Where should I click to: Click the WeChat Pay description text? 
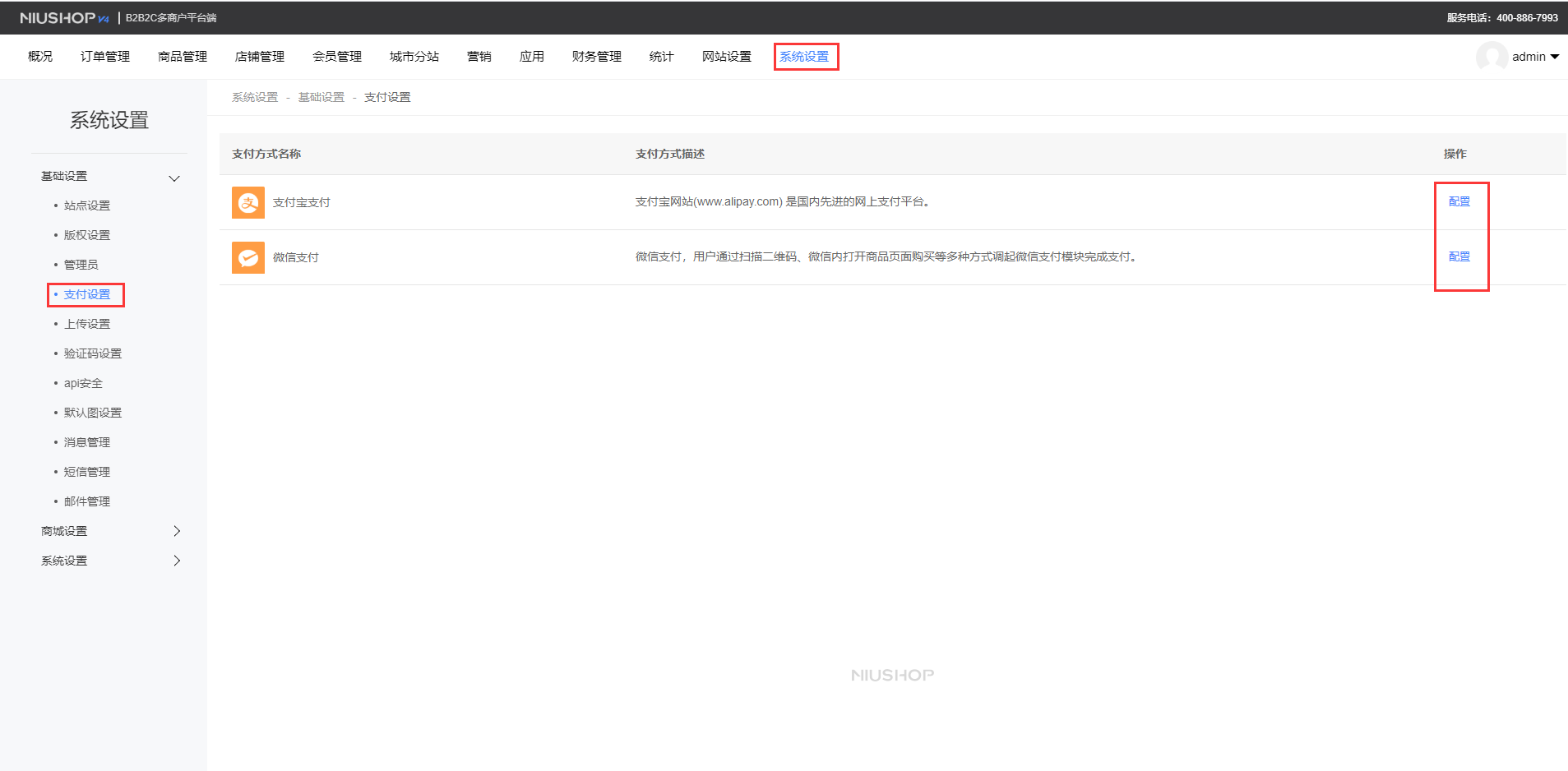886,256
